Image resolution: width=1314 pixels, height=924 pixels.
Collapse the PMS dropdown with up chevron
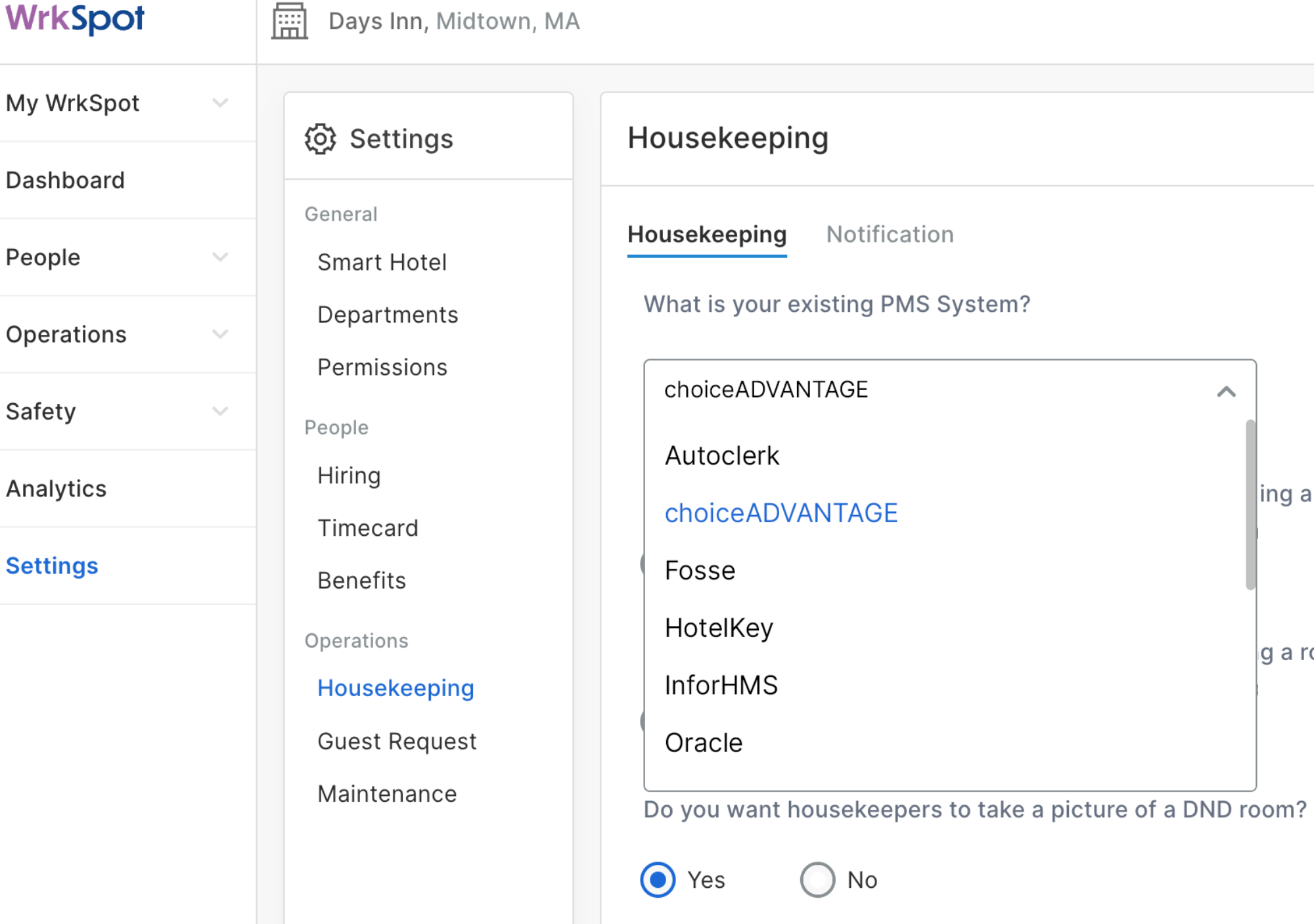1225,391
